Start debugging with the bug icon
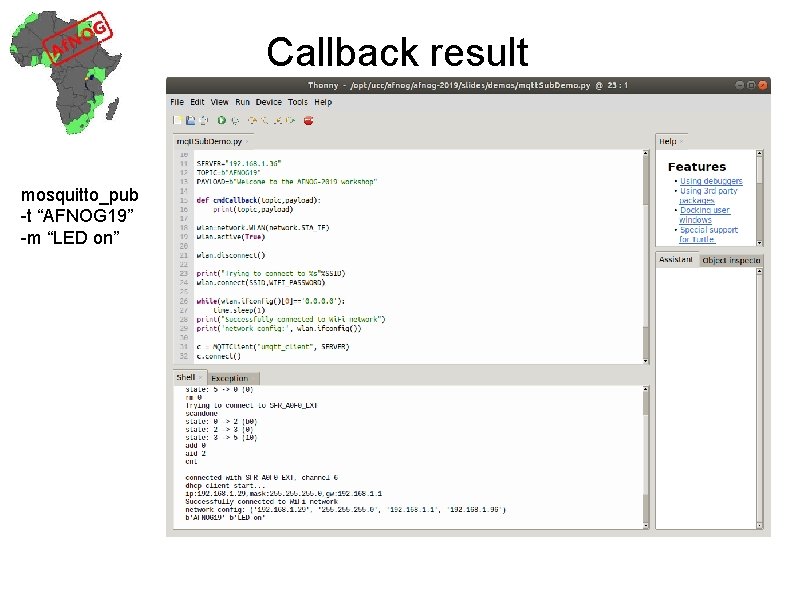 click(235, 121)
